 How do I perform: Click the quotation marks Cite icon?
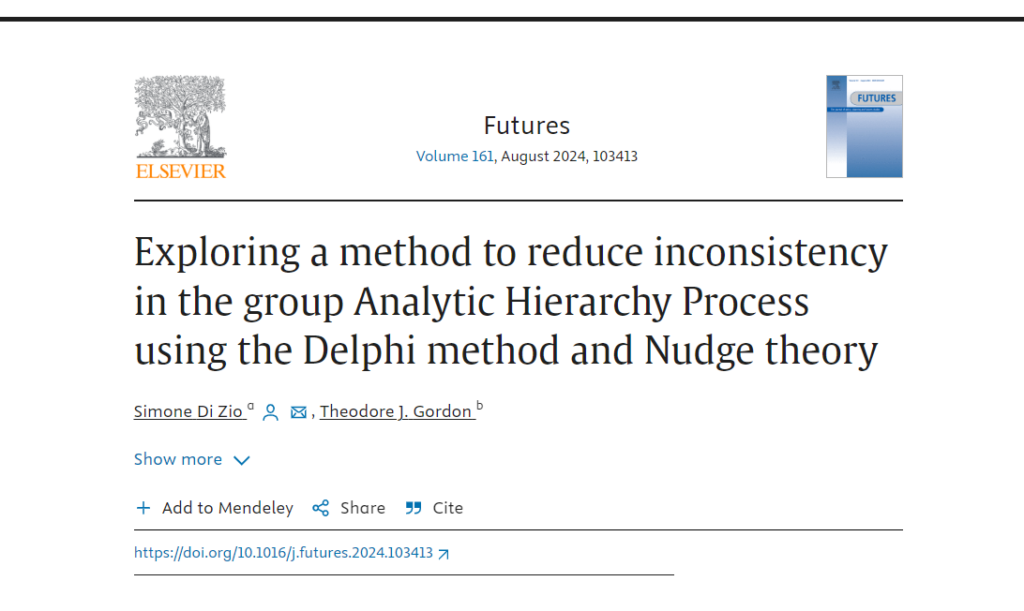[x=412, y=508]
